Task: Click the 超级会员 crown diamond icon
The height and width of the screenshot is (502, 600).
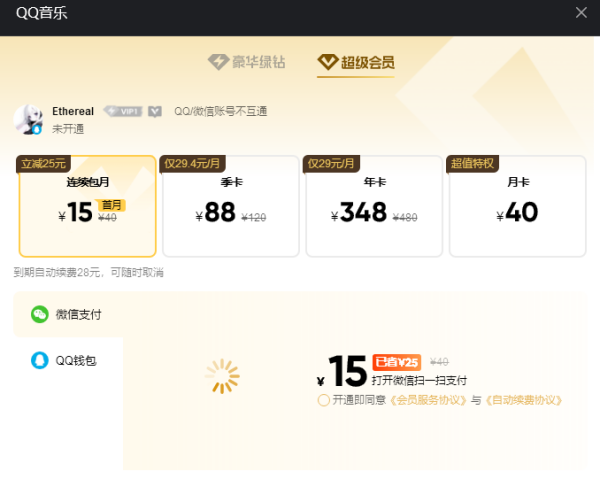Action: [327, 62]
